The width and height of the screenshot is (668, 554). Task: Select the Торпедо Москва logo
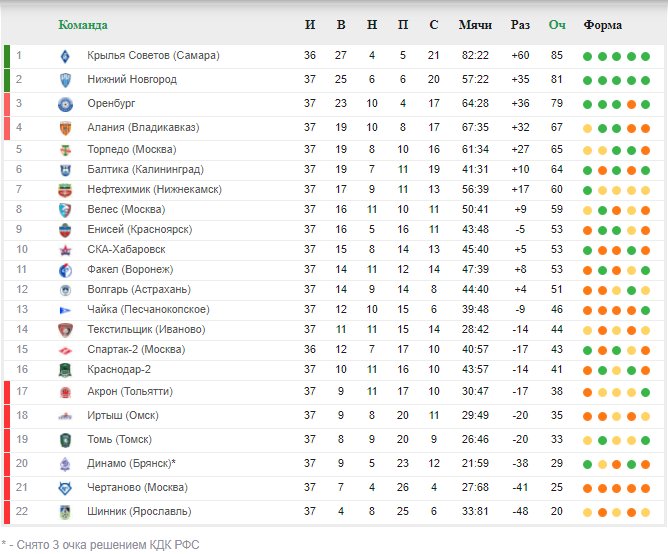[x=65, y=150]
